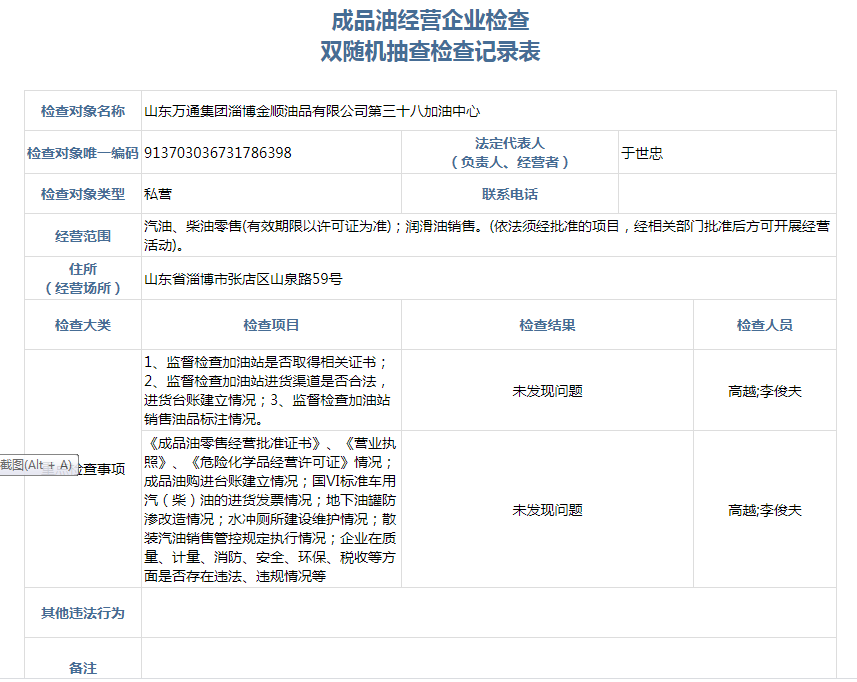
Task: Click the 检查项目 column header
Action: coord(272,325)
